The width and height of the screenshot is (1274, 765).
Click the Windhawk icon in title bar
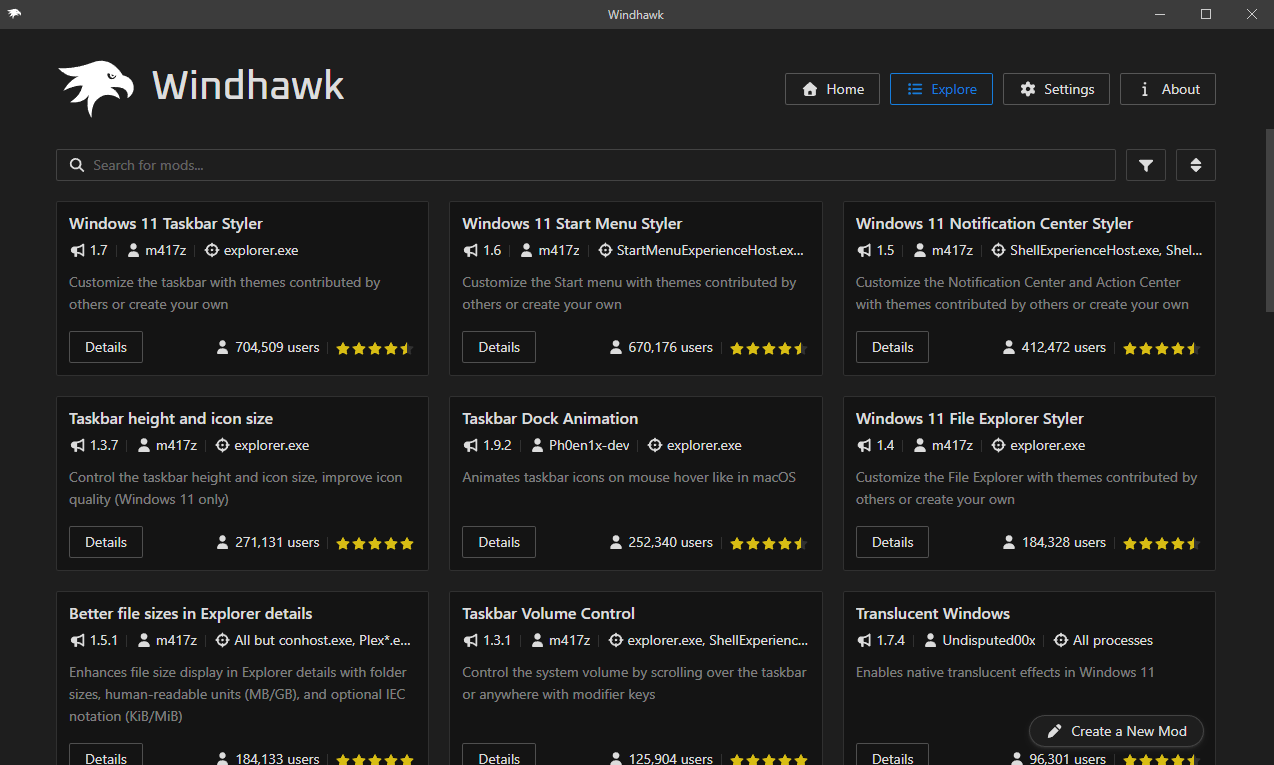pos(14,14)
